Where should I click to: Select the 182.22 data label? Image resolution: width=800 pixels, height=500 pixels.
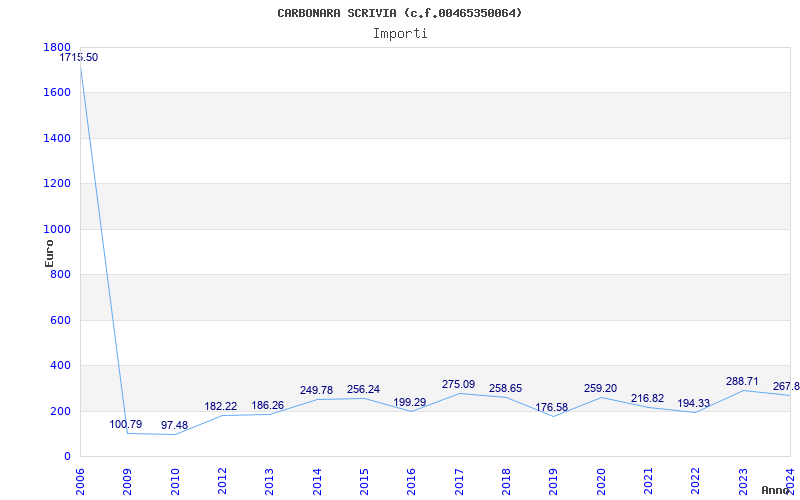tap(220, 407)
